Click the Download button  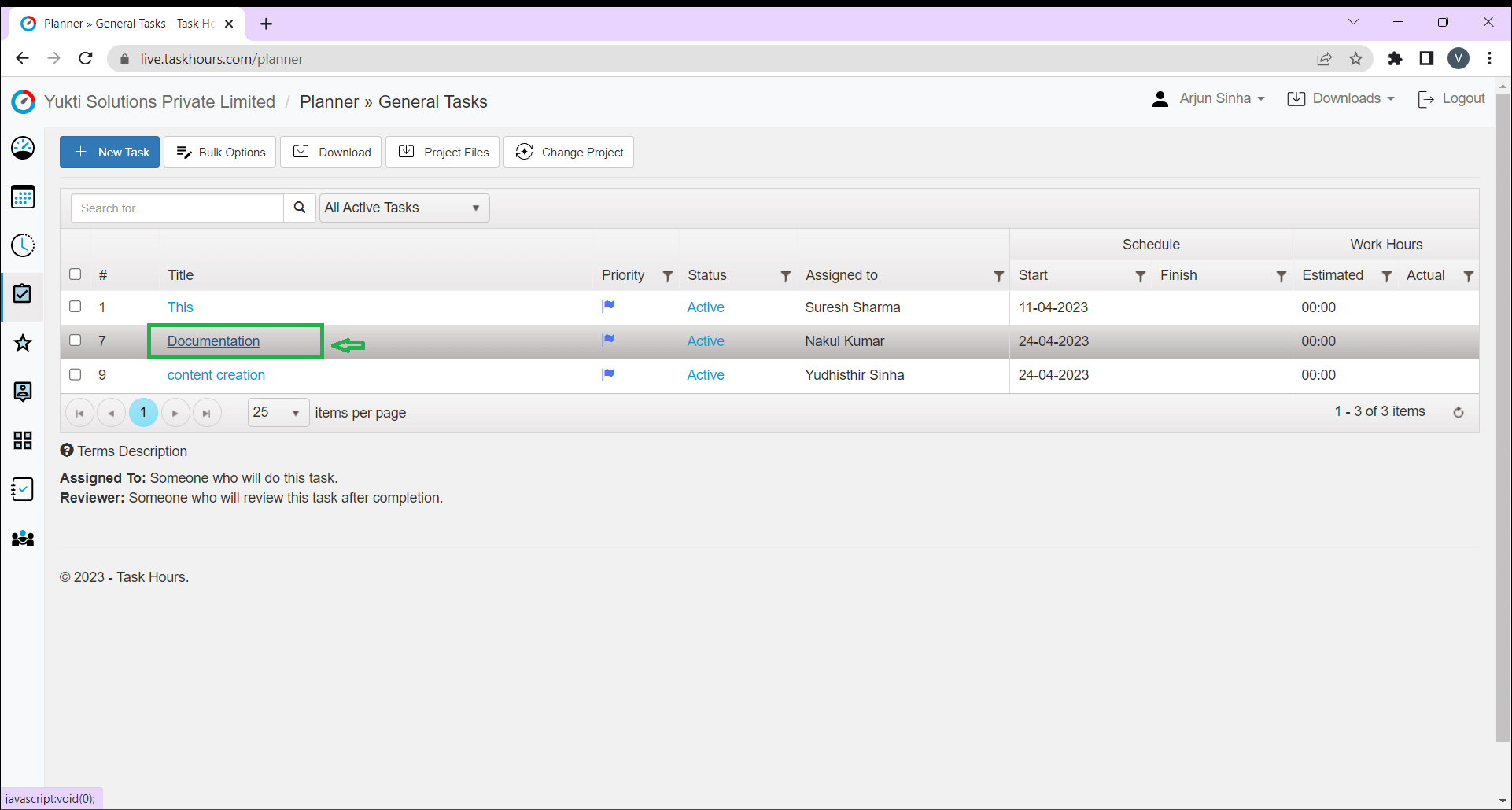point(331,152)
